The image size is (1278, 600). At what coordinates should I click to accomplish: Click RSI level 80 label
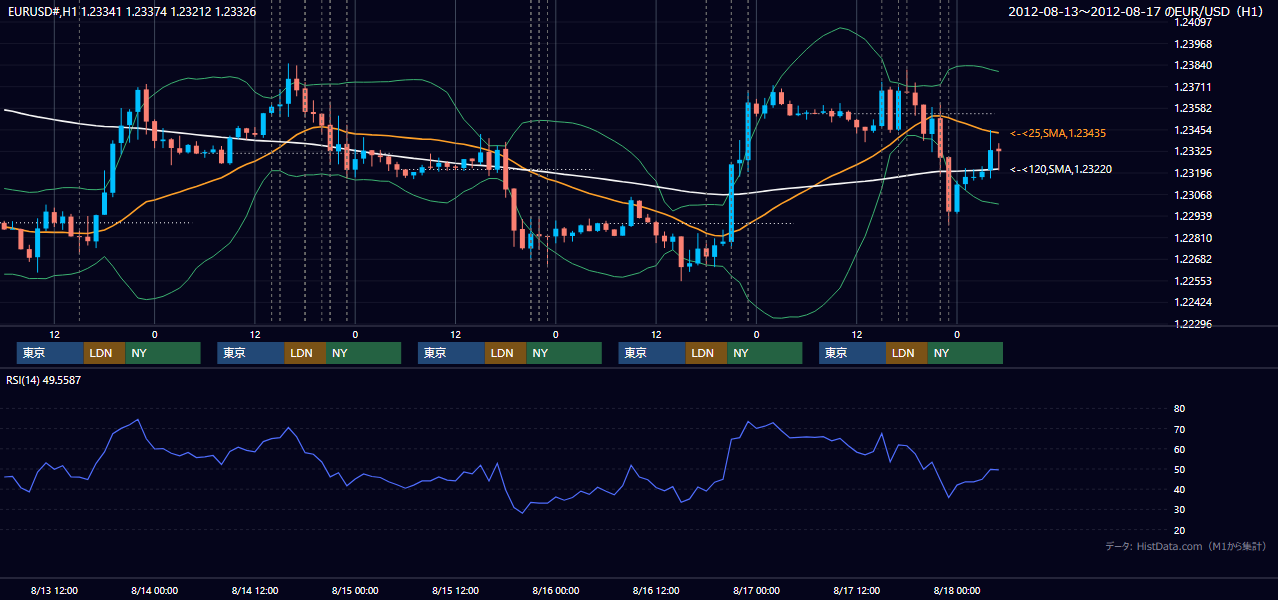tap(1179, 409)
